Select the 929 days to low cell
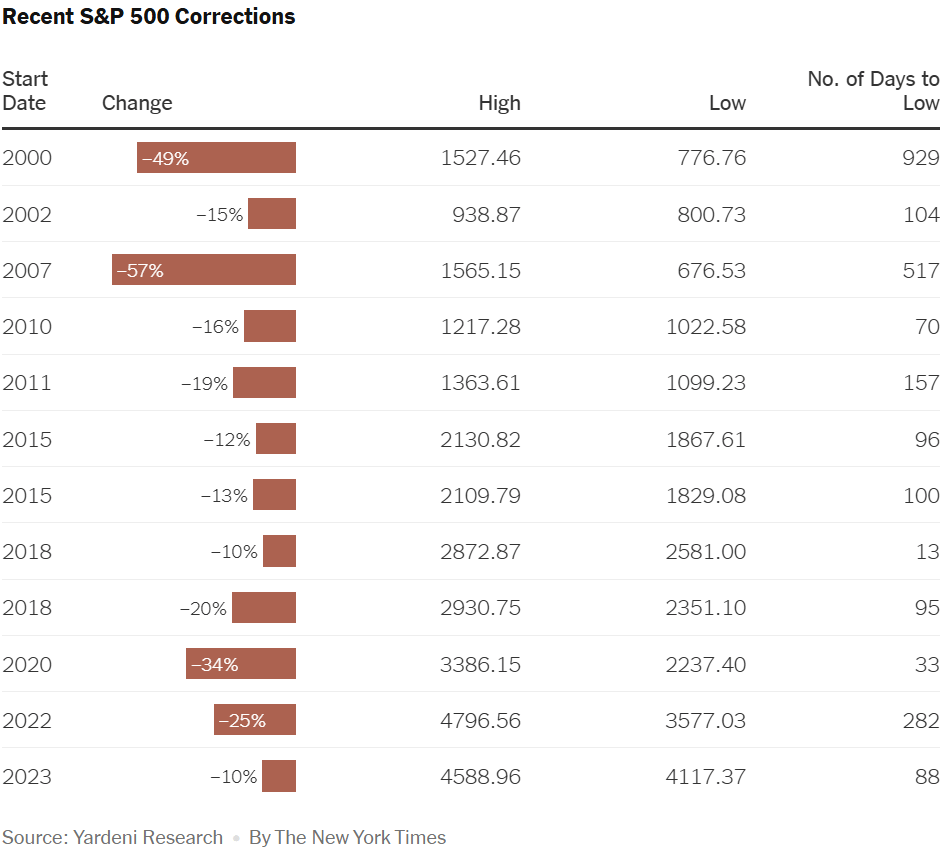Image resolution: width=947 pixels, height=850 pixels. (x=920, y=158)
